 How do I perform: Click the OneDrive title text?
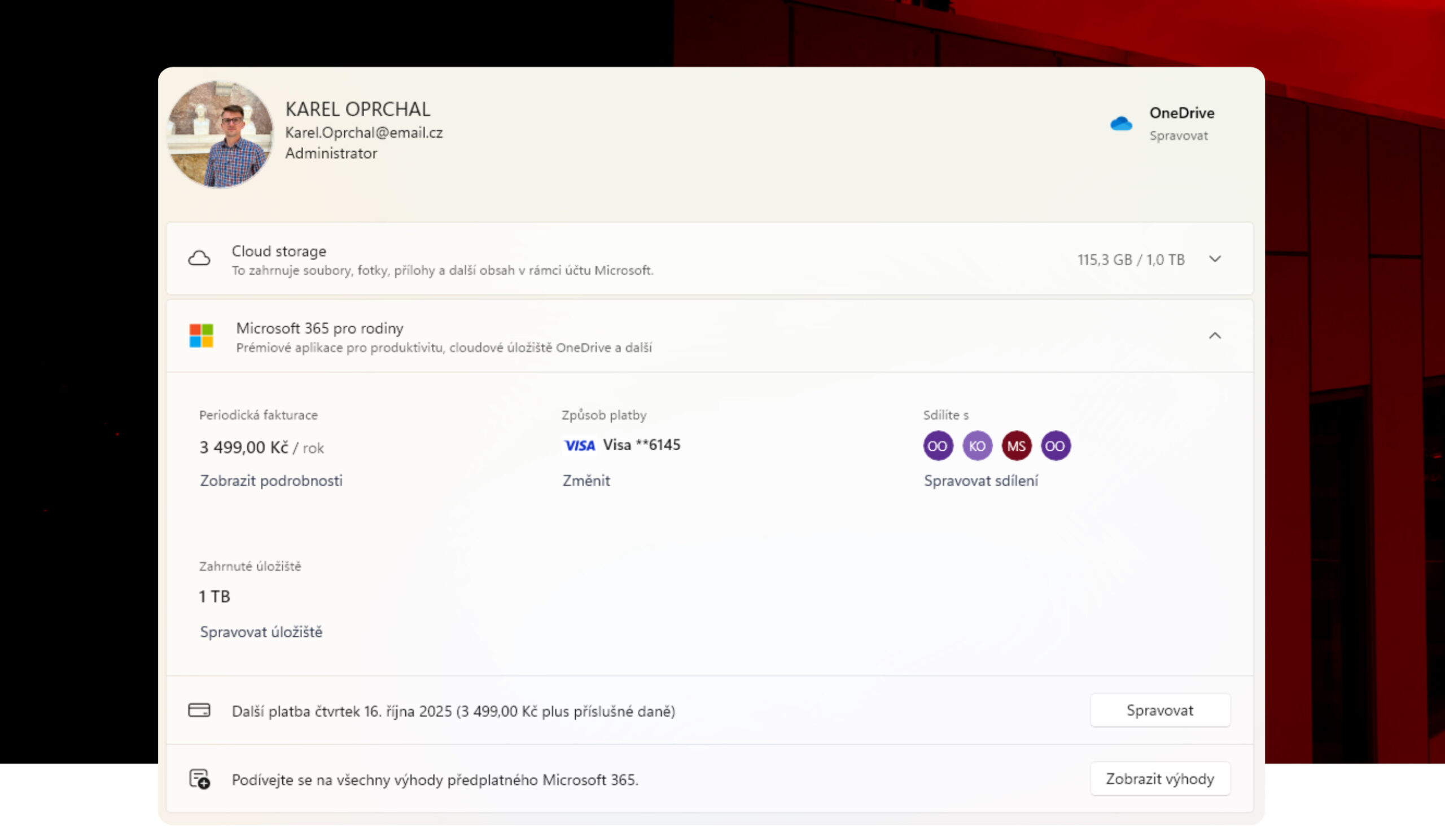pos(1181,113)
